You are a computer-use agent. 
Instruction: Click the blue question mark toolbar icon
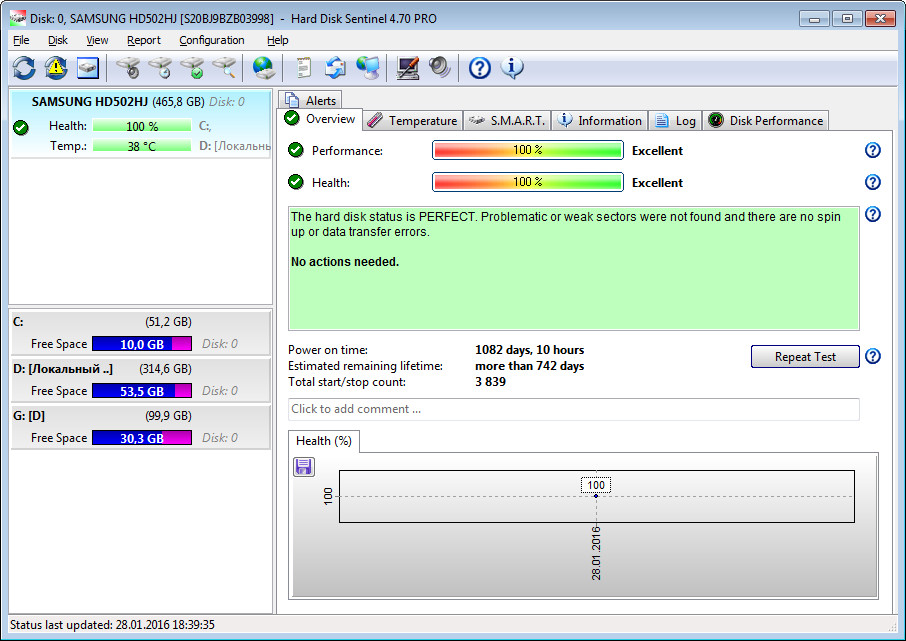[480, 68]
